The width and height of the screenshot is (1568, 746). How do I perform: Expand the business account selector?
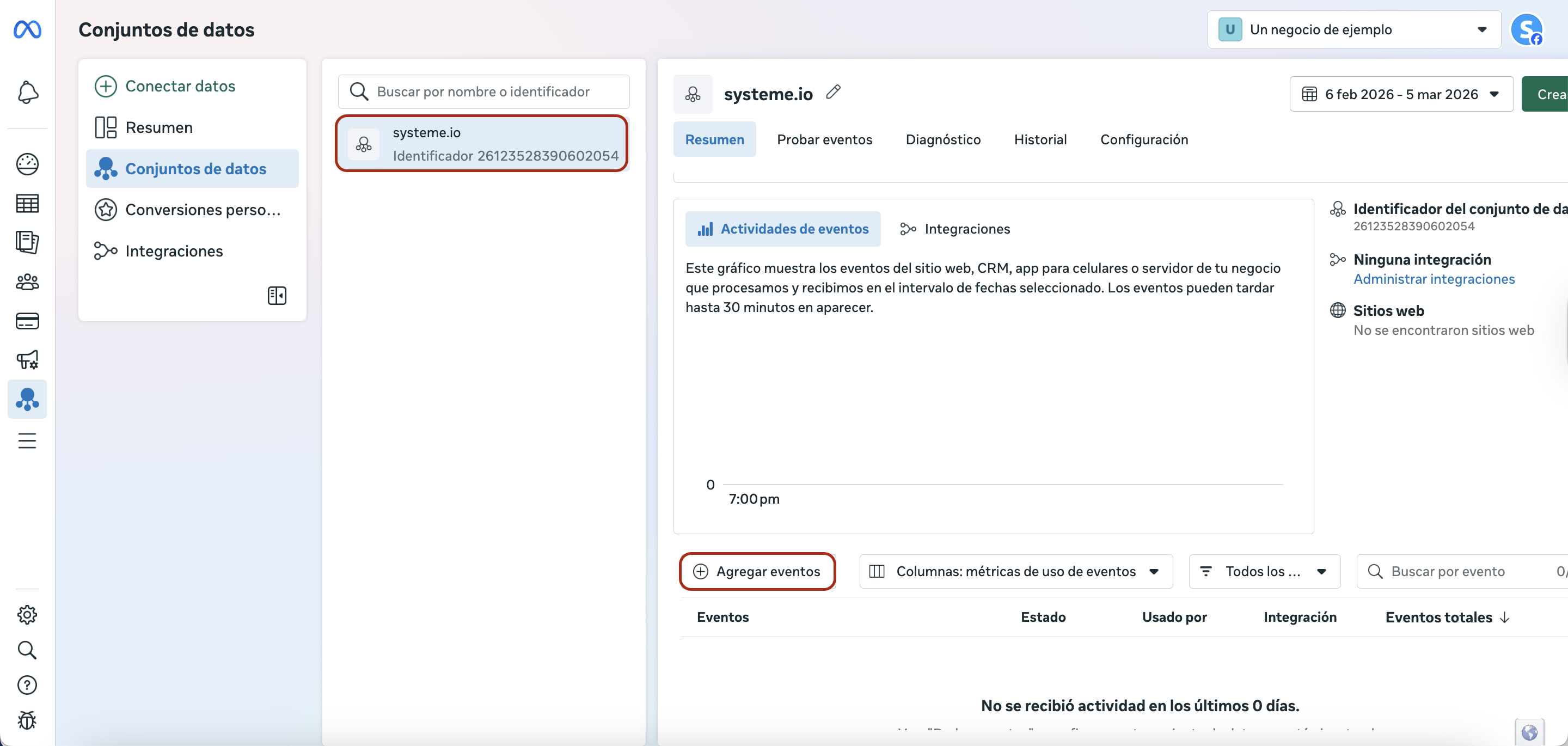point(1353,29)
